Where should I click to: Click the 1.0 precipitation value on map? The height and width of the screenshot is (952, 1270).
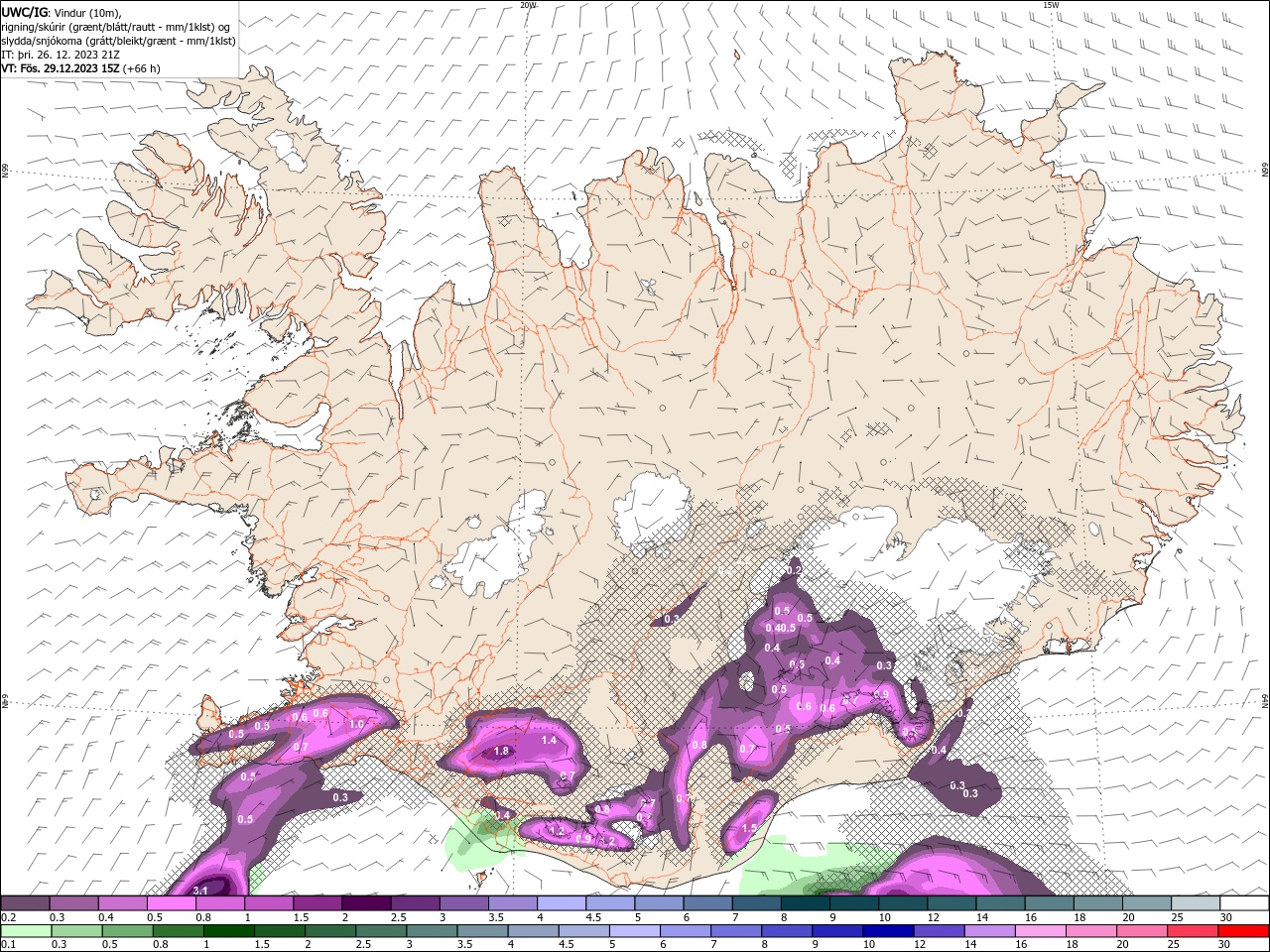click(x=356, y=724)
